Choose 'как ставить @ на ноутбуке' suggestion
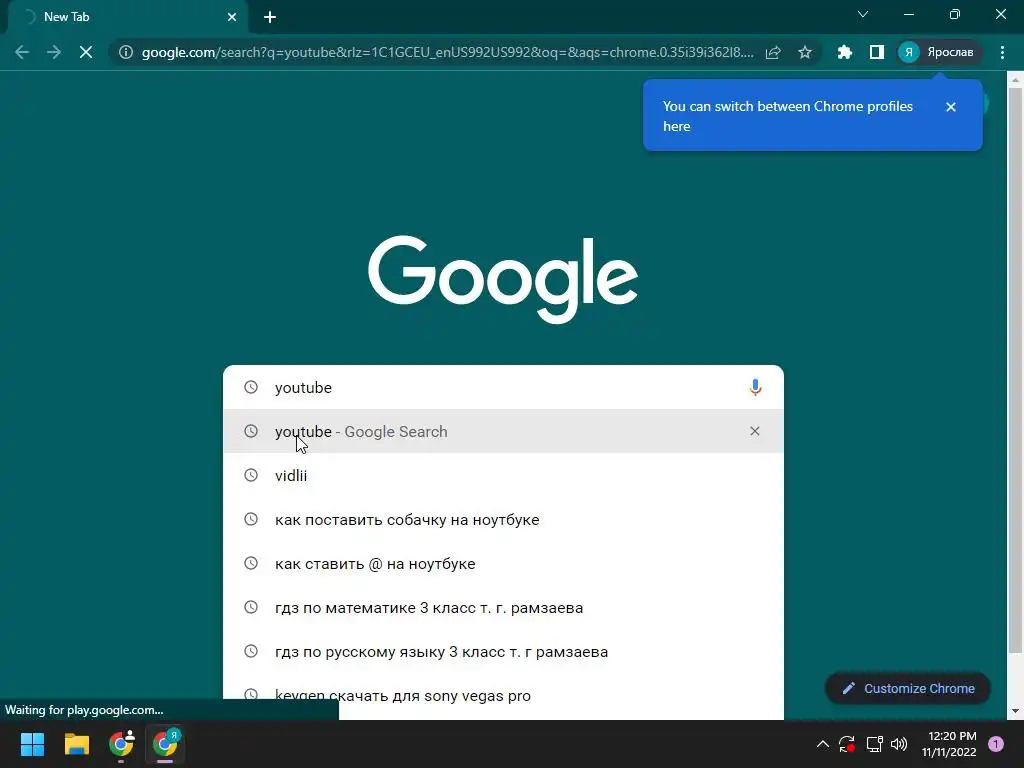Image resolution: width=1024 pixels, height=768 pixels. 503,564
